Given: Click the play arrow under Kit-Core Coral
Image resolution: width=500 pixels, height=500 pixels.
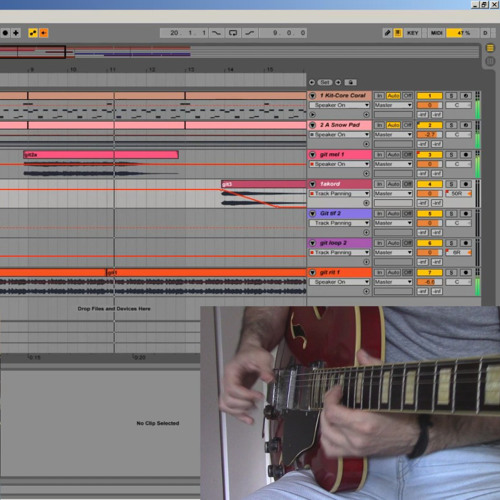Looking at the screenshot, I should [312, 115].
